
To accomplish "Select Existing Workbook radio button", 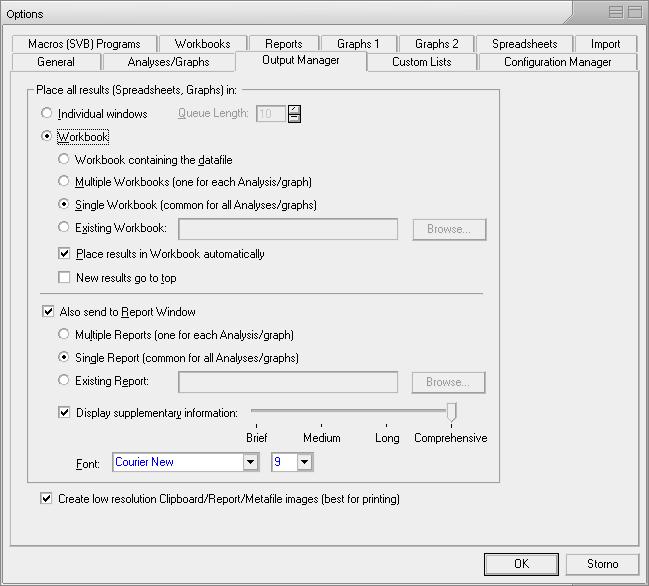I will point(63,227).
